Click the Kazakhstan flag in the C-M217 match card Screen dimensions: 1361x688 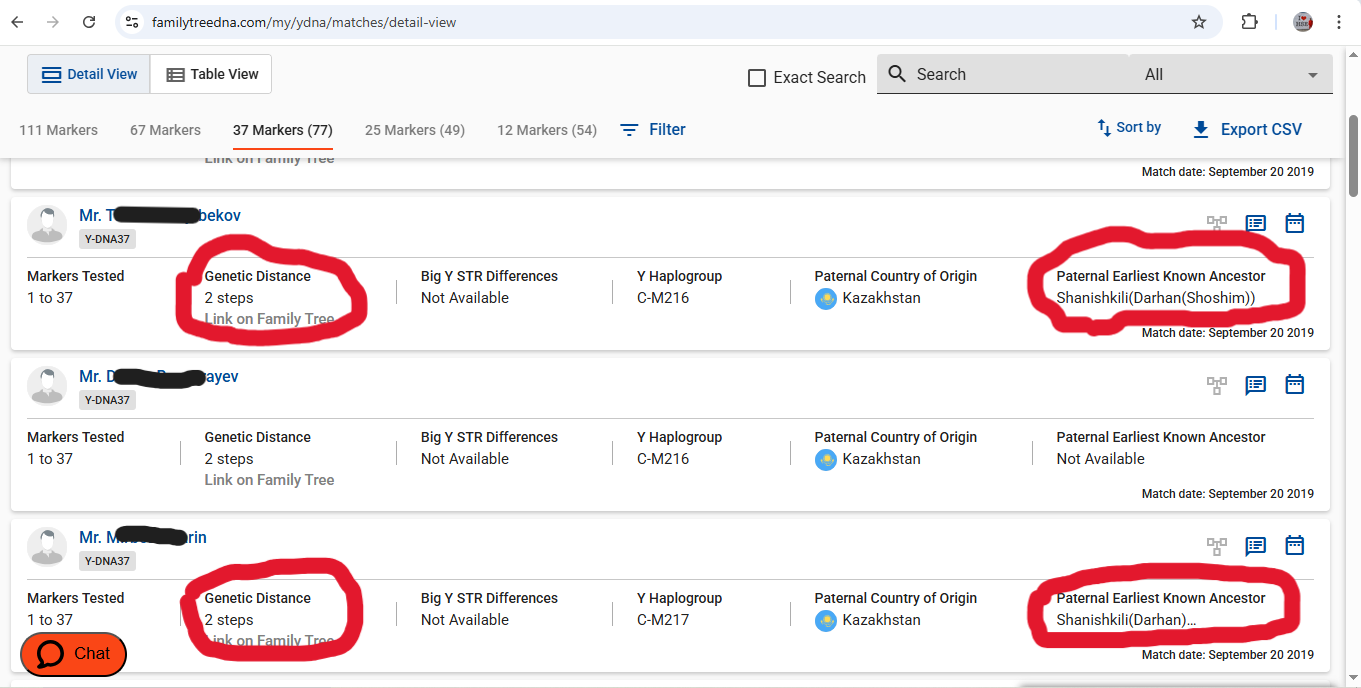tap(825, 620)
